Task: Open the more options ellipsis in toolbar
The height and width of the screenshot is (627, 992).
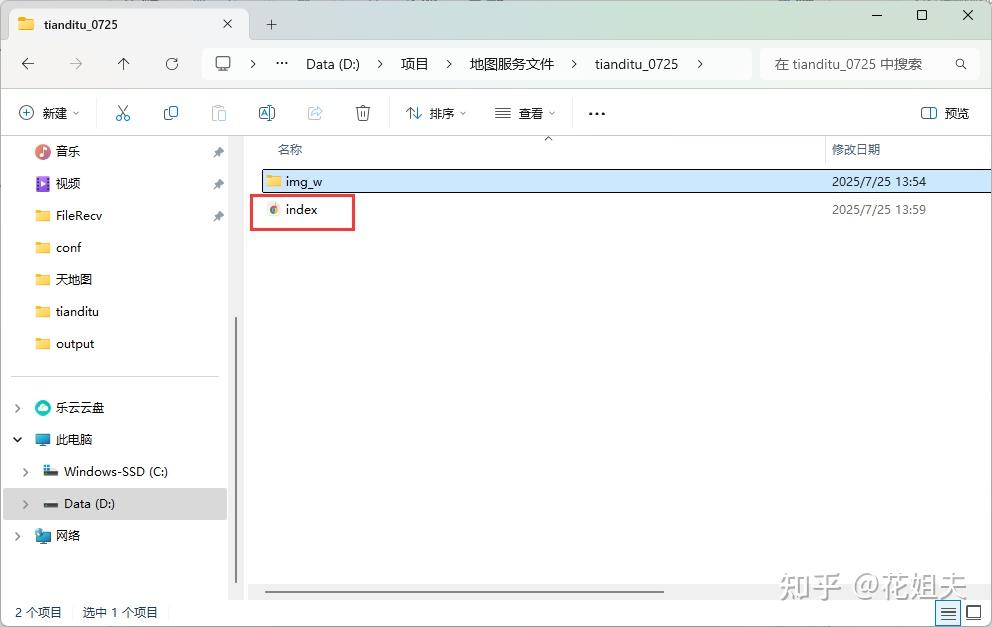Action: click(597, 114)
